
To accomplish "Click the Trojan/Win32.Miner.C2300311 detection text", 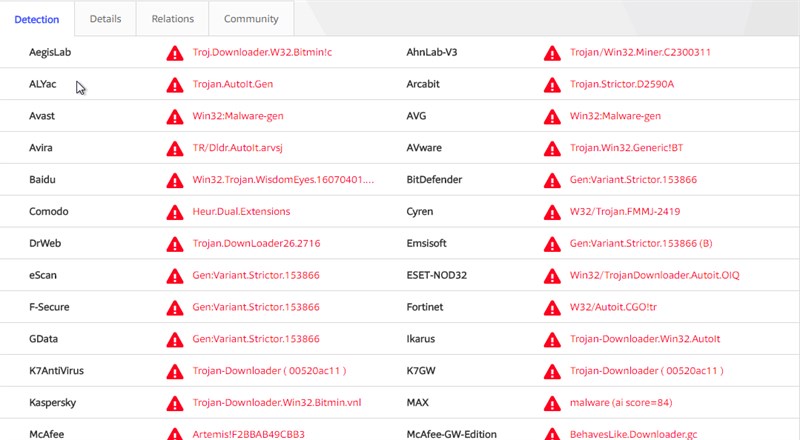I will point(626,52).
